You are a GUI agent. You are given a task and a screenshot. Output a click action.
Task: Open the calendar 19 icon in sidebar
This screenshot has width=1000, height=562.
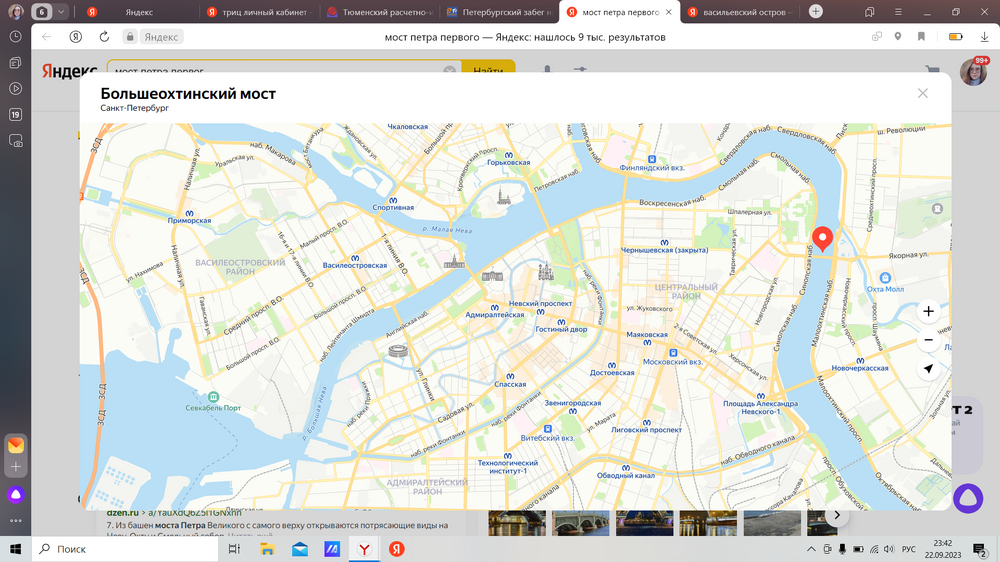16,115
